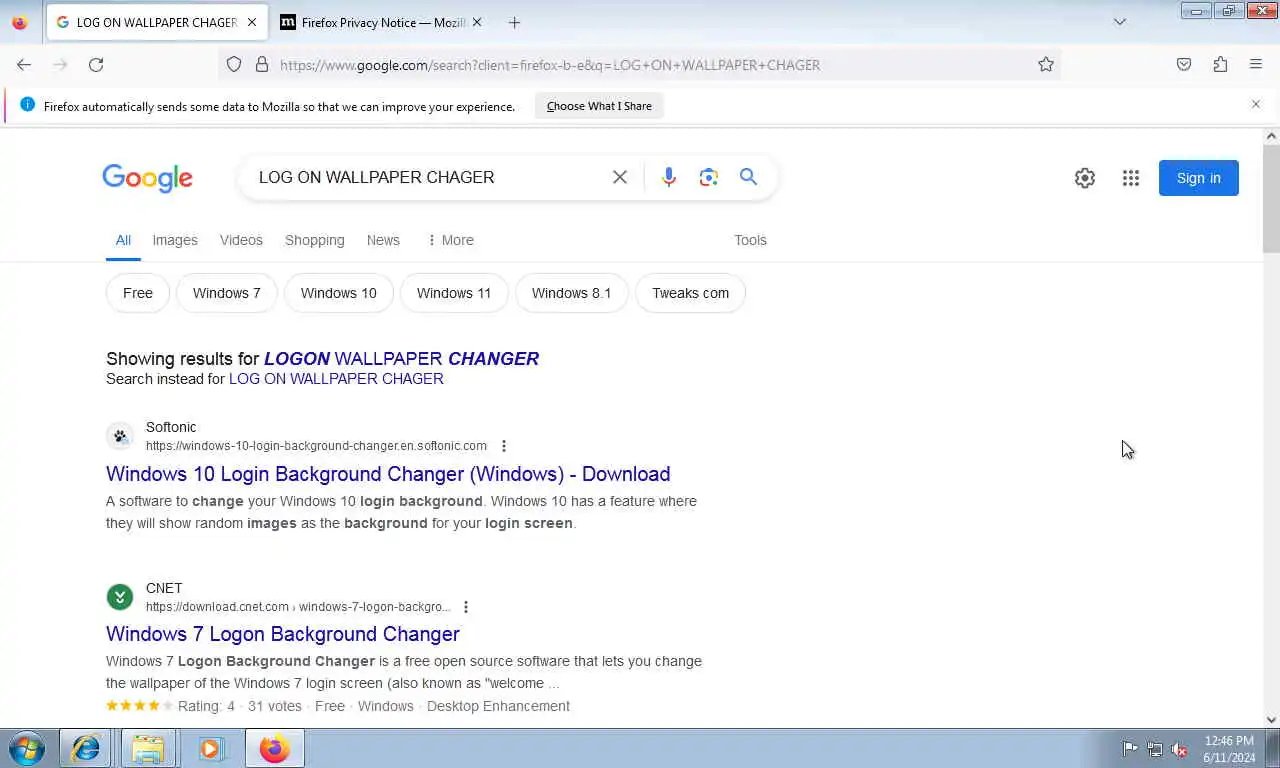Open Softonic result options menu

pyautogui.click(x=504, y=446)
